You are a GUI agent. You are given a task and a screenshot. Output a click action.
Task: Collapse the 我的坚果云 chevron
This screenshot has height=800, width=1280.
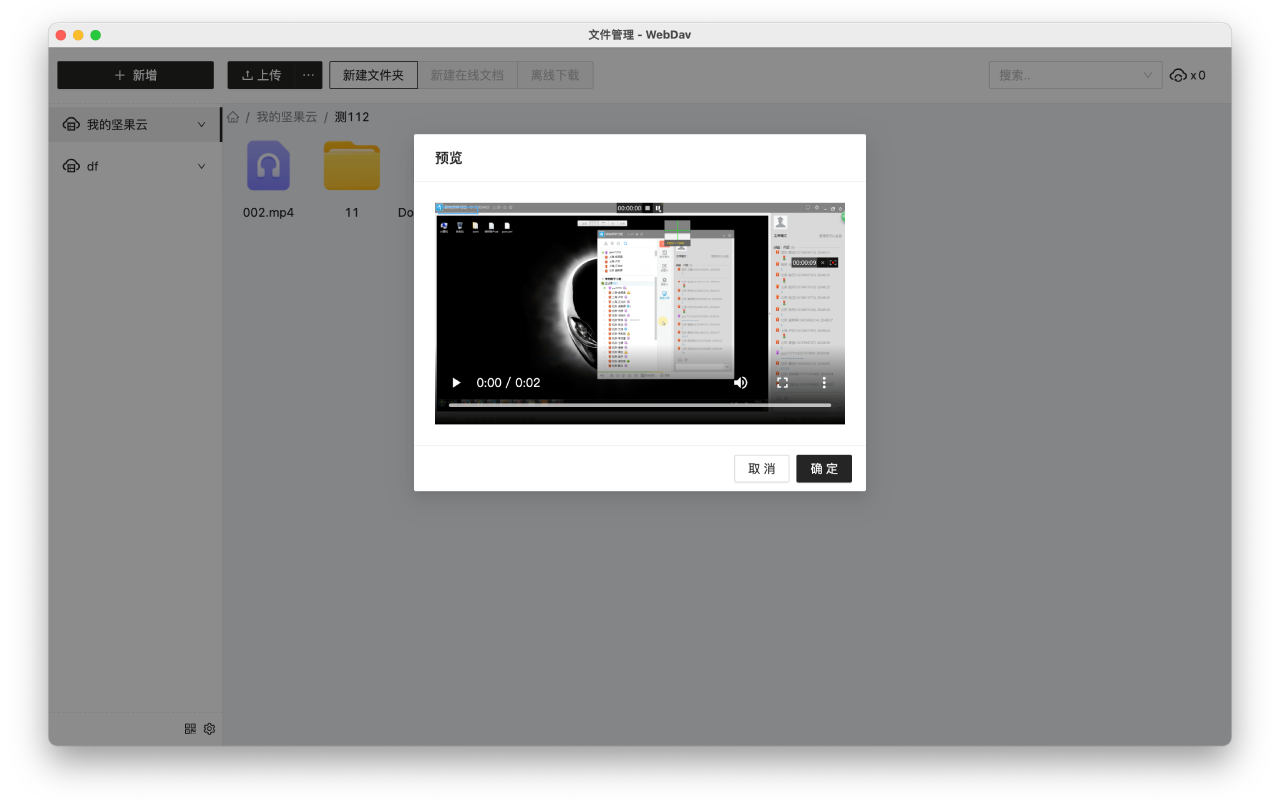point(201,124)
